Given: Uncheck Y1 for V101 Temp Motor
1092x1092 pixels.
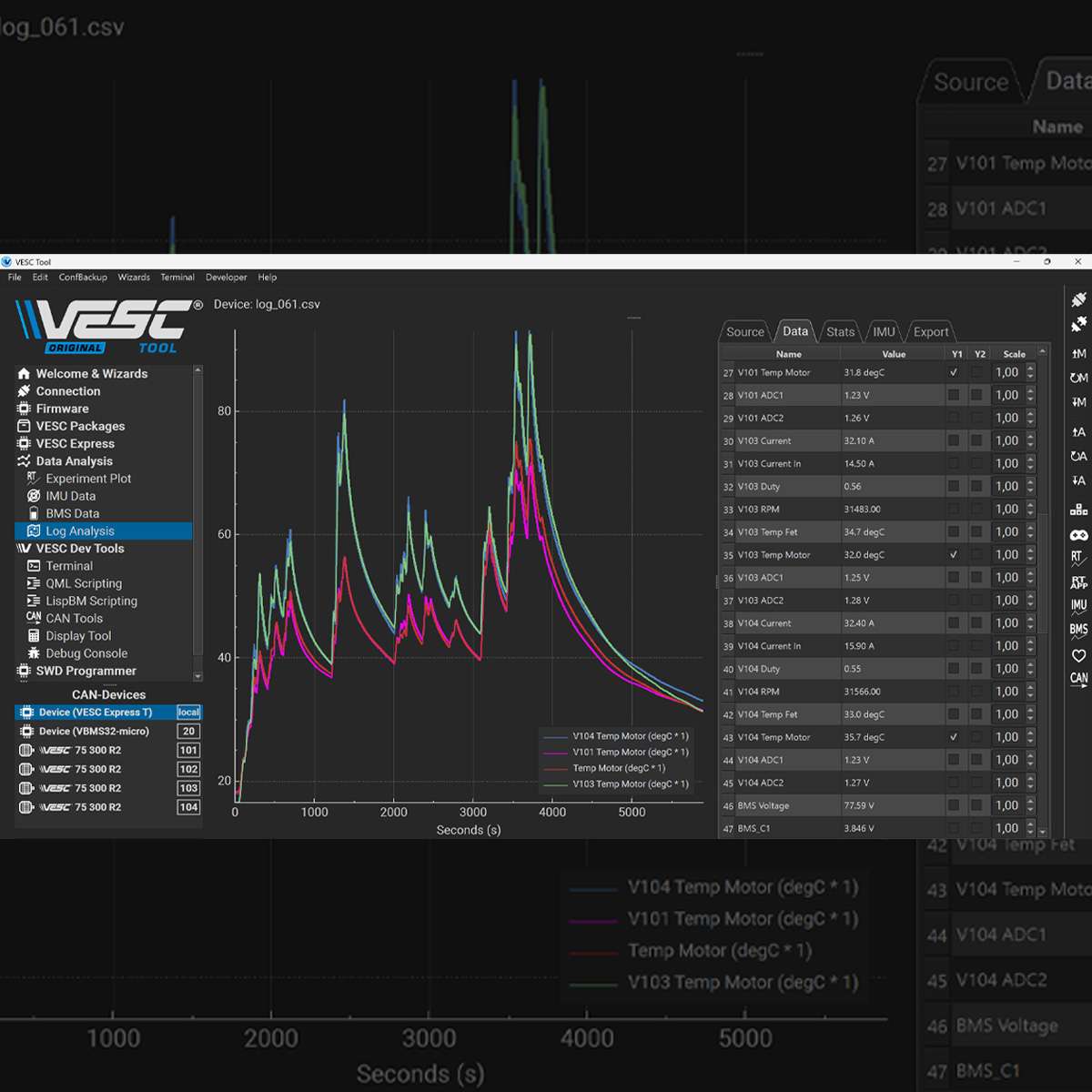Looking at the screenshot, I should (x=954, y=372).
